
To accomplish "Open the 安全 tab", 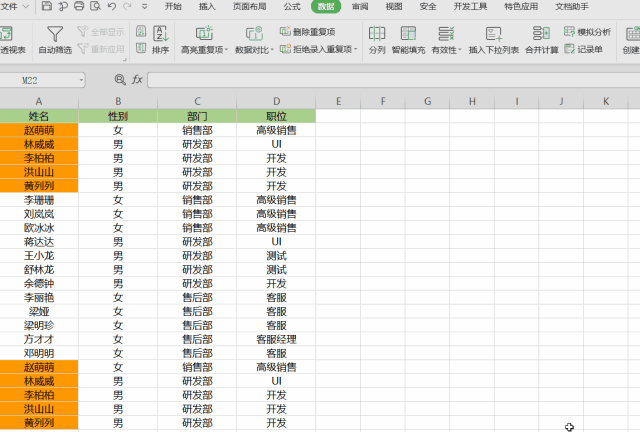I will tap(428, 7).
